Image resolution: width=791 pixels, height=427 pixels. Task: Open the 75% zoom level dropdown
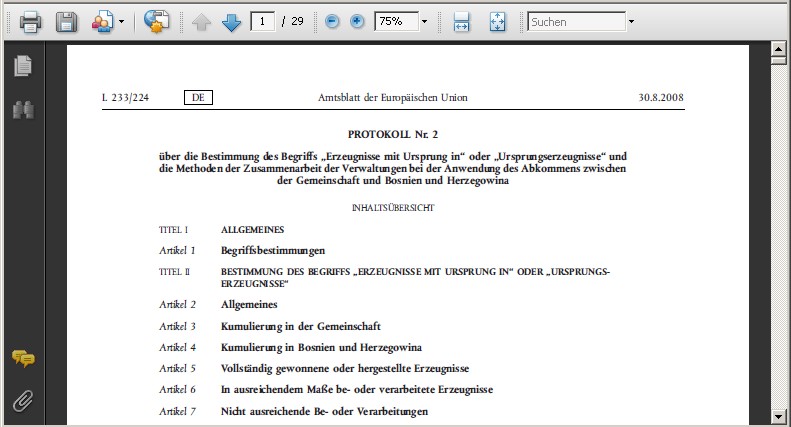coord(424,21)
